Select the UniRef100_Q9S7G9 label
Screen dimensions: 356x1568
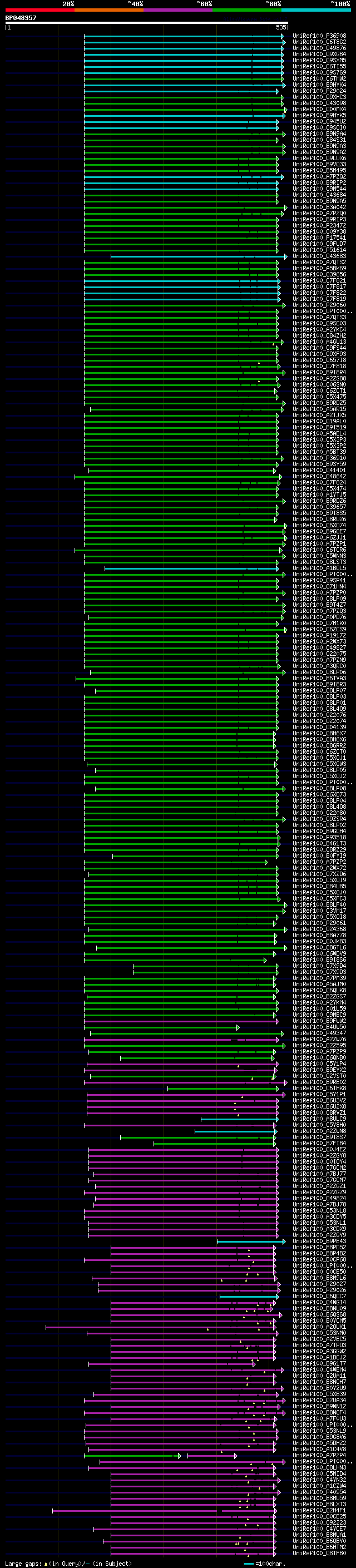coord(319,72)
